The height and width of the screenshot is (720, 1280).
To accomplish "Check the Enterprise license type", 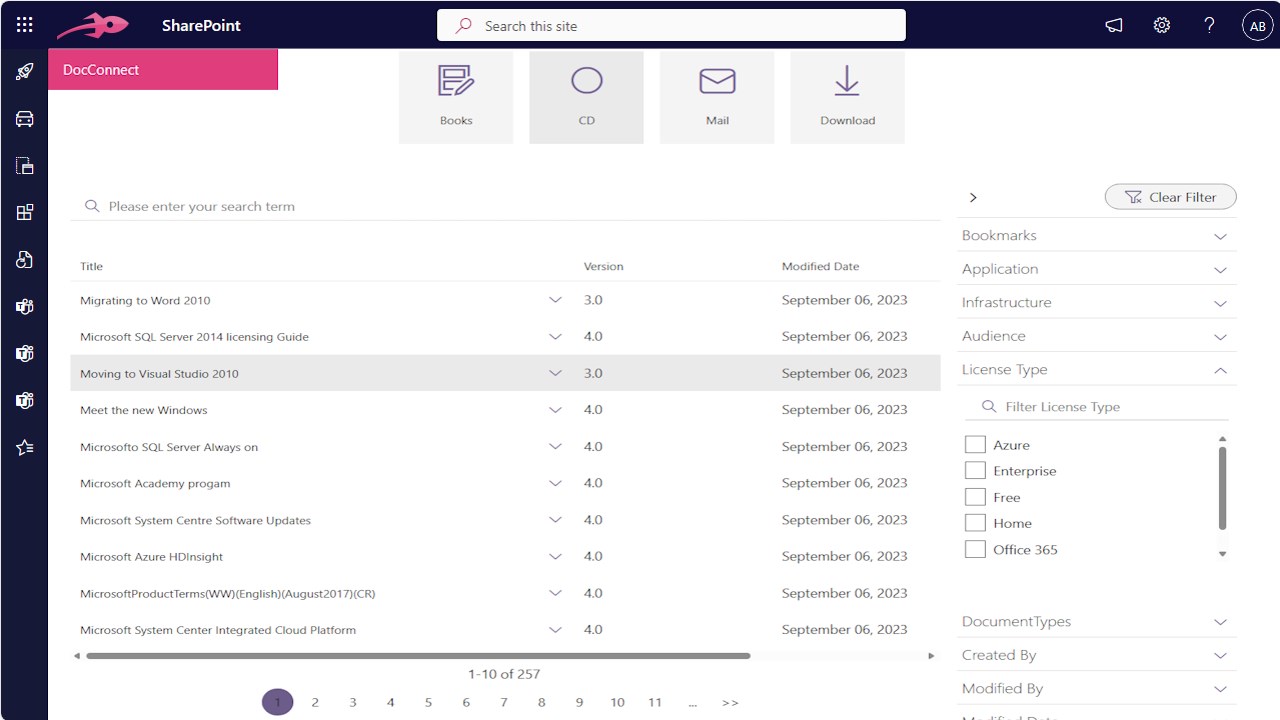I will click(975, 470).
